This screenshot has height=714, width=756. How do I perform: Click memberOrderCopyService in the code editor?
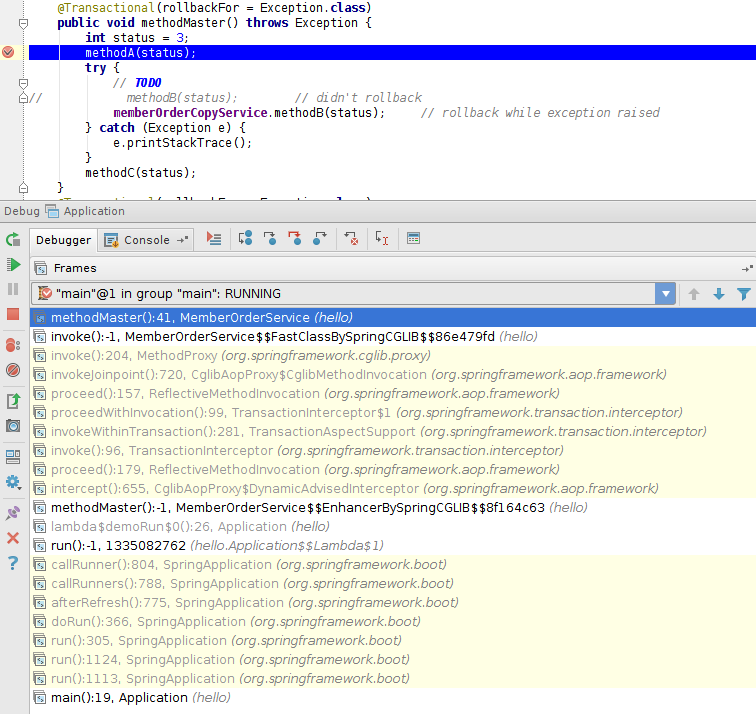(190, 113)
